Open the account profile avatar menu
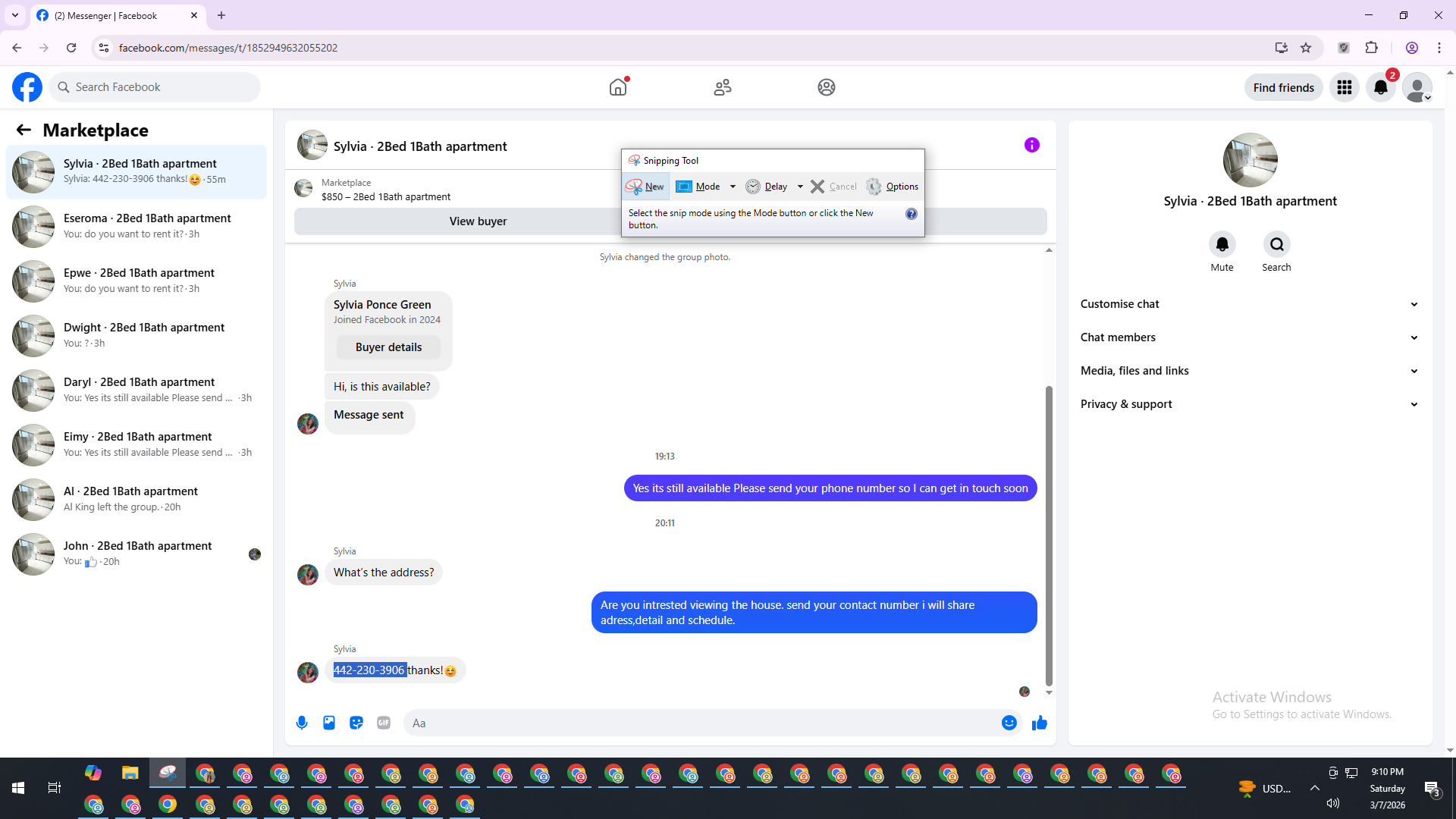The image size is (1456, 819). click(x=1417, y=87)
